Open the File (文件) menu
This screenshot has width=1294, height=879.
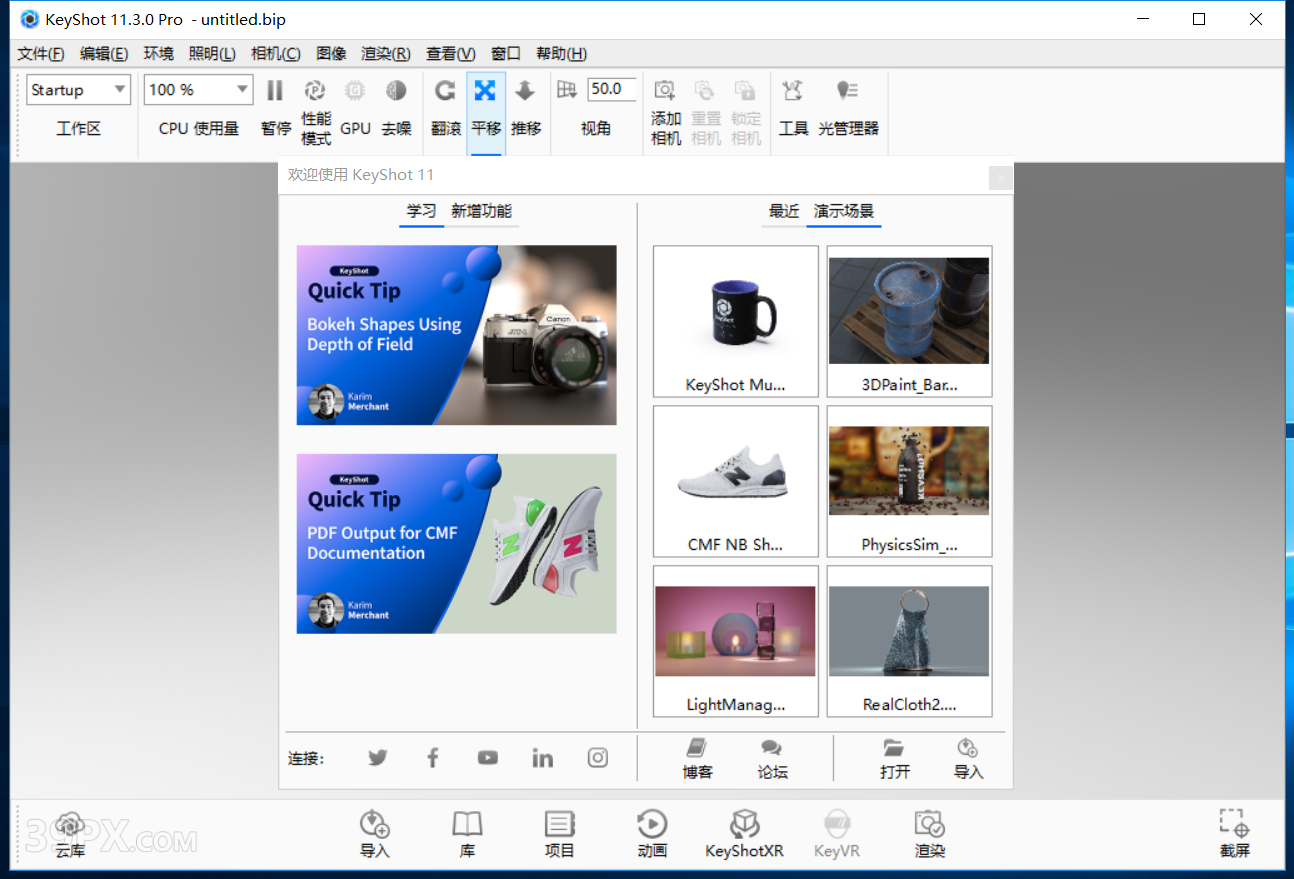pyautogui.click(x=40, y=54)
